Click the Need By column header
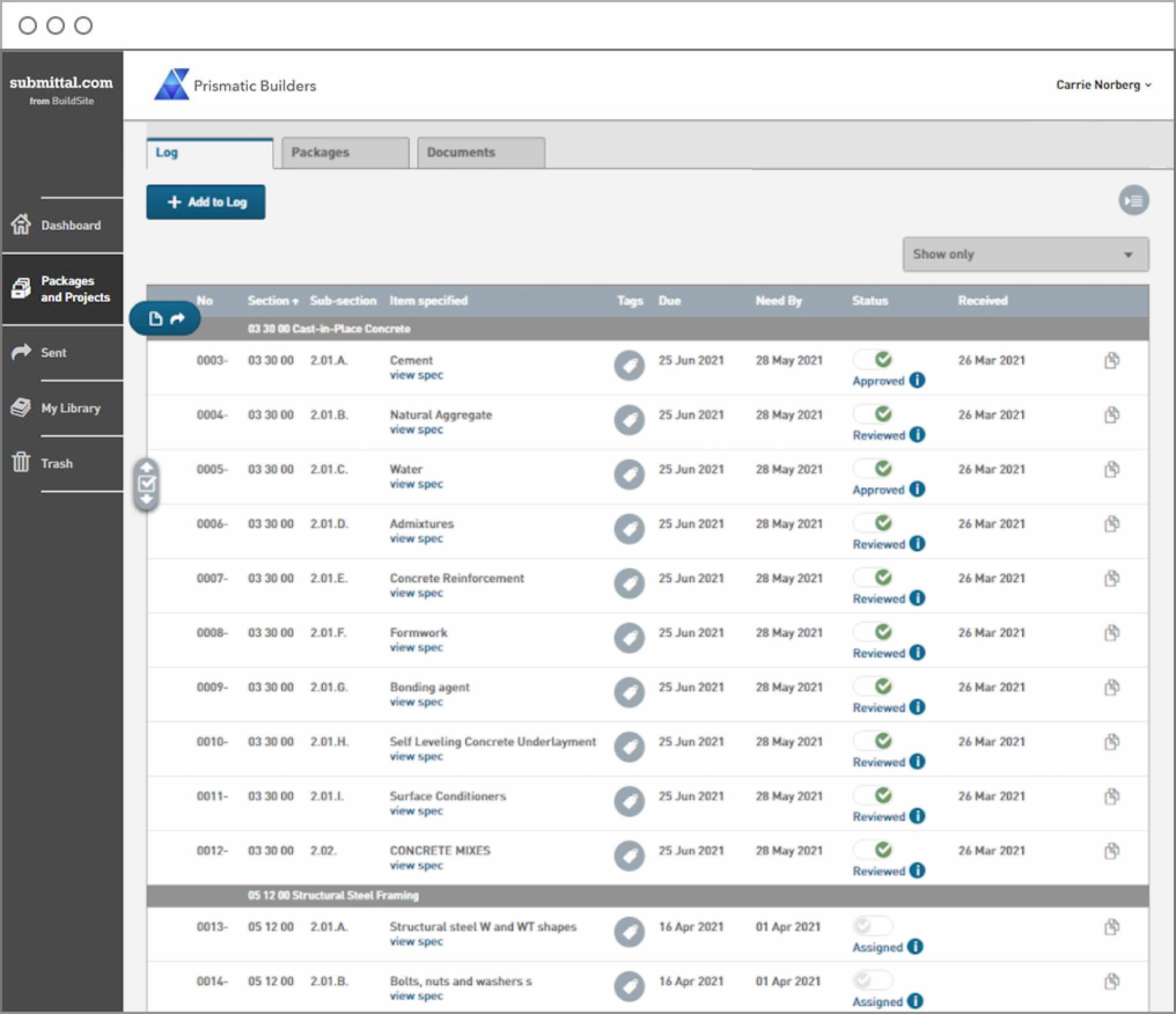The height and width of the screenshot is (1014, 1176). (779, 301)
